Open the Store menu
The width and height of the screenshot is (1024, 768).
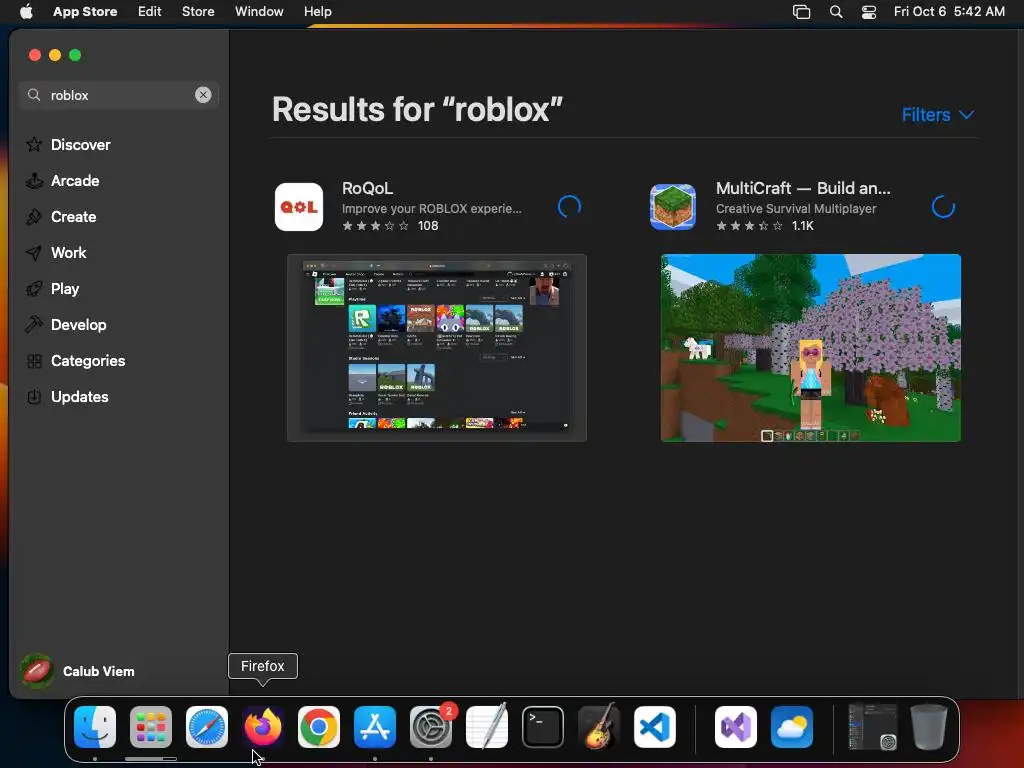click(x=198, y=12)
